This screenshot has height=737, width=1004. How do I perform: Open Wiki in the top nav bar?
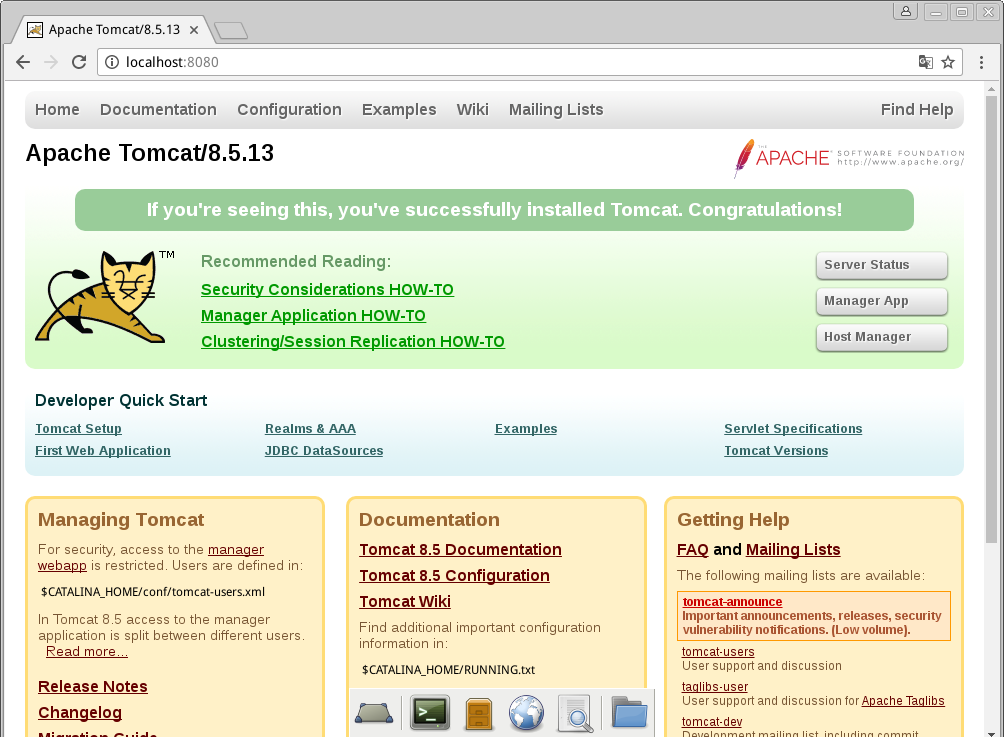click(x=473, y=109)
